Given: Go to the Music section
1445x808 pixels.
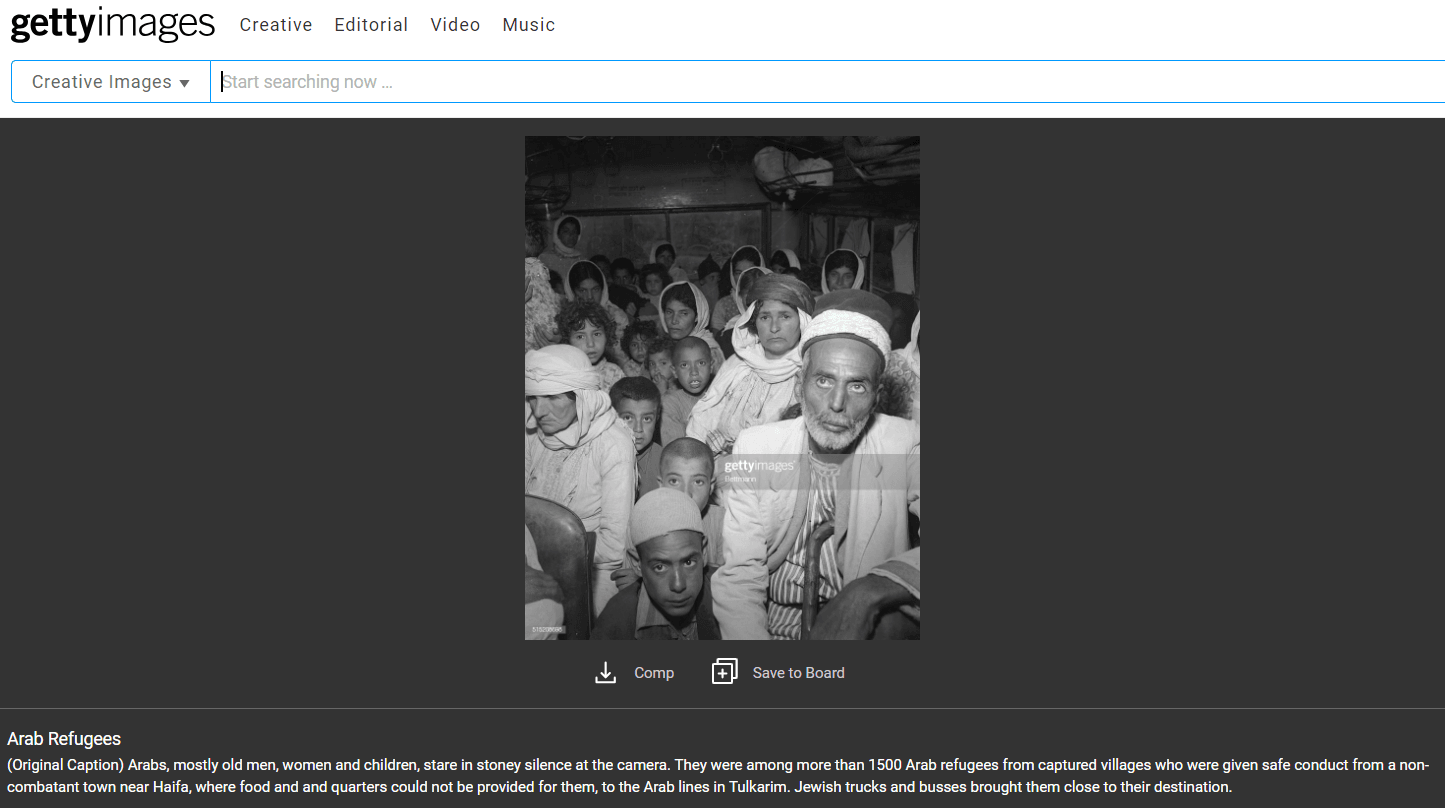Looking at the screenshot, I should 529,25.
